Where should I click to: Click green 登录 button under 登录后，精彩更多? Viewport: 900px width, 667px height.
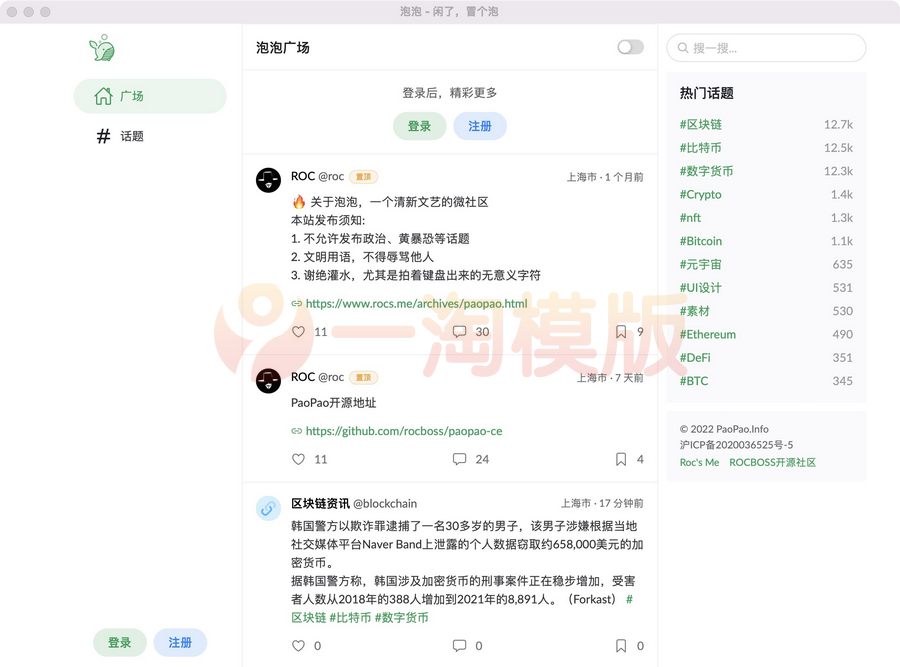click(419, 126)
